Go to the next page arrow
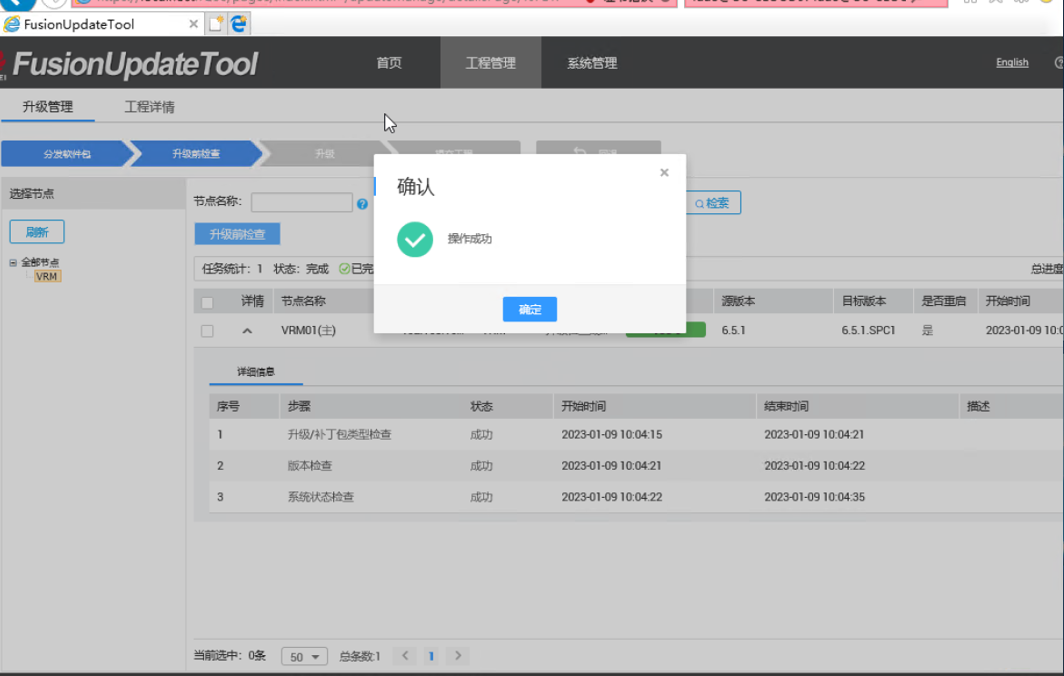This screenshot has width=1064, height=676. 458,656
